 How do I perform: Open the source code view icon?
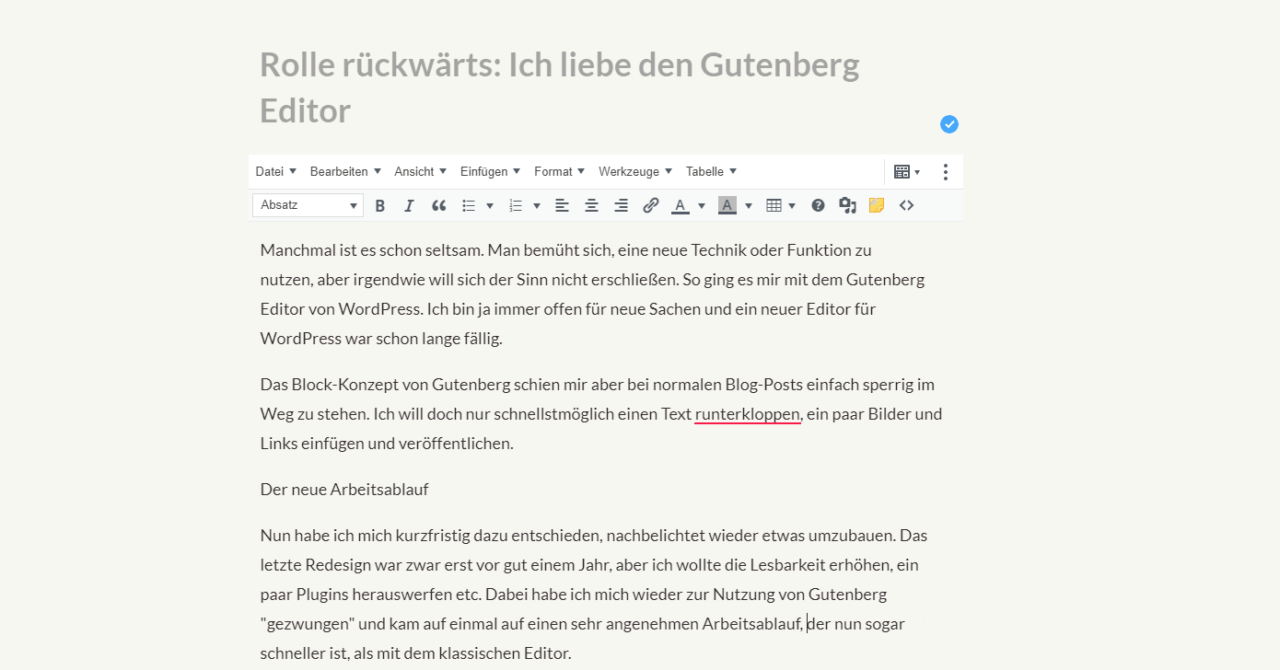906,206
